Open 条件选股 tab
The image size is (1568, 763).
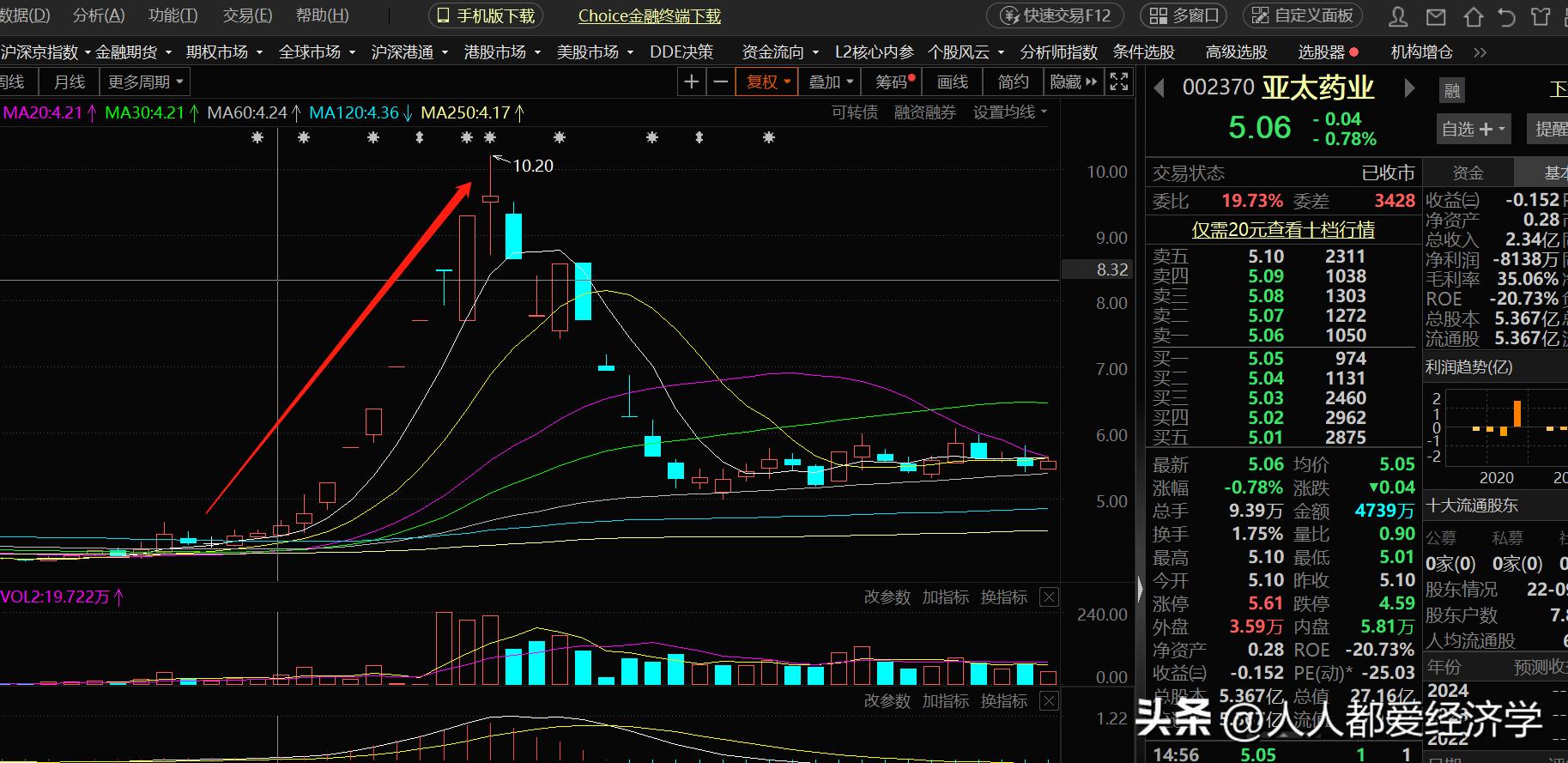(1143, 52)
